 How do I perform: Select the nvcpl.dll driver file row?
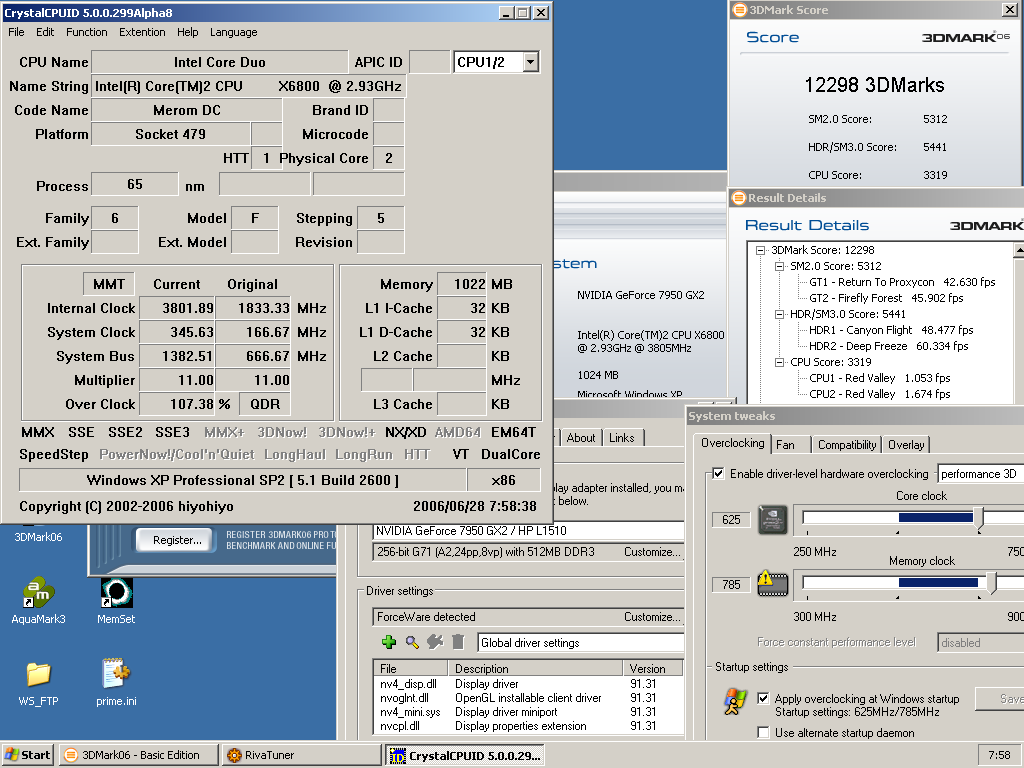coord(528,726)
